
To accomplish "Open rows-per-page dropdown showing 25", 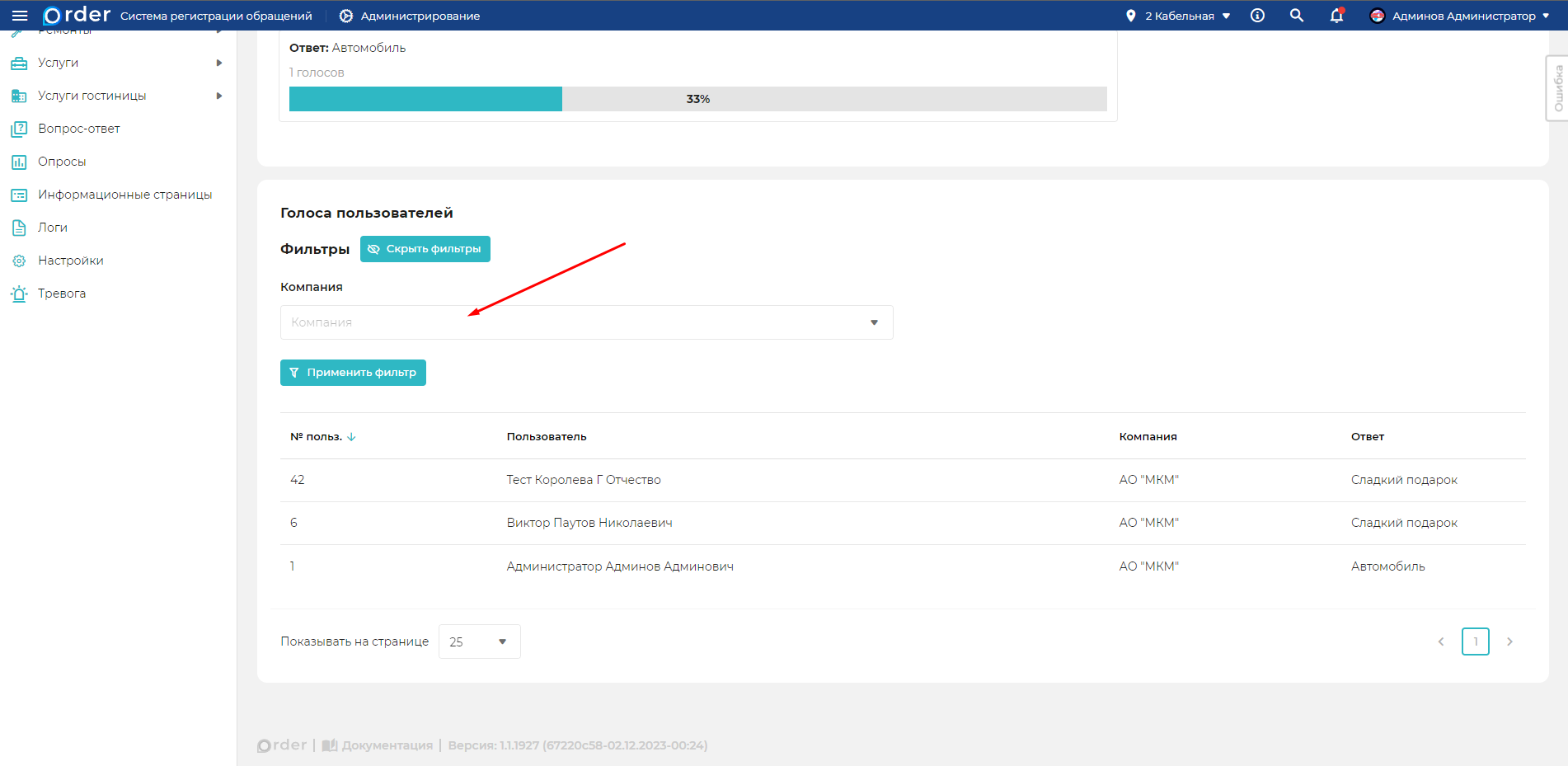I will click(x=479, y=641).
